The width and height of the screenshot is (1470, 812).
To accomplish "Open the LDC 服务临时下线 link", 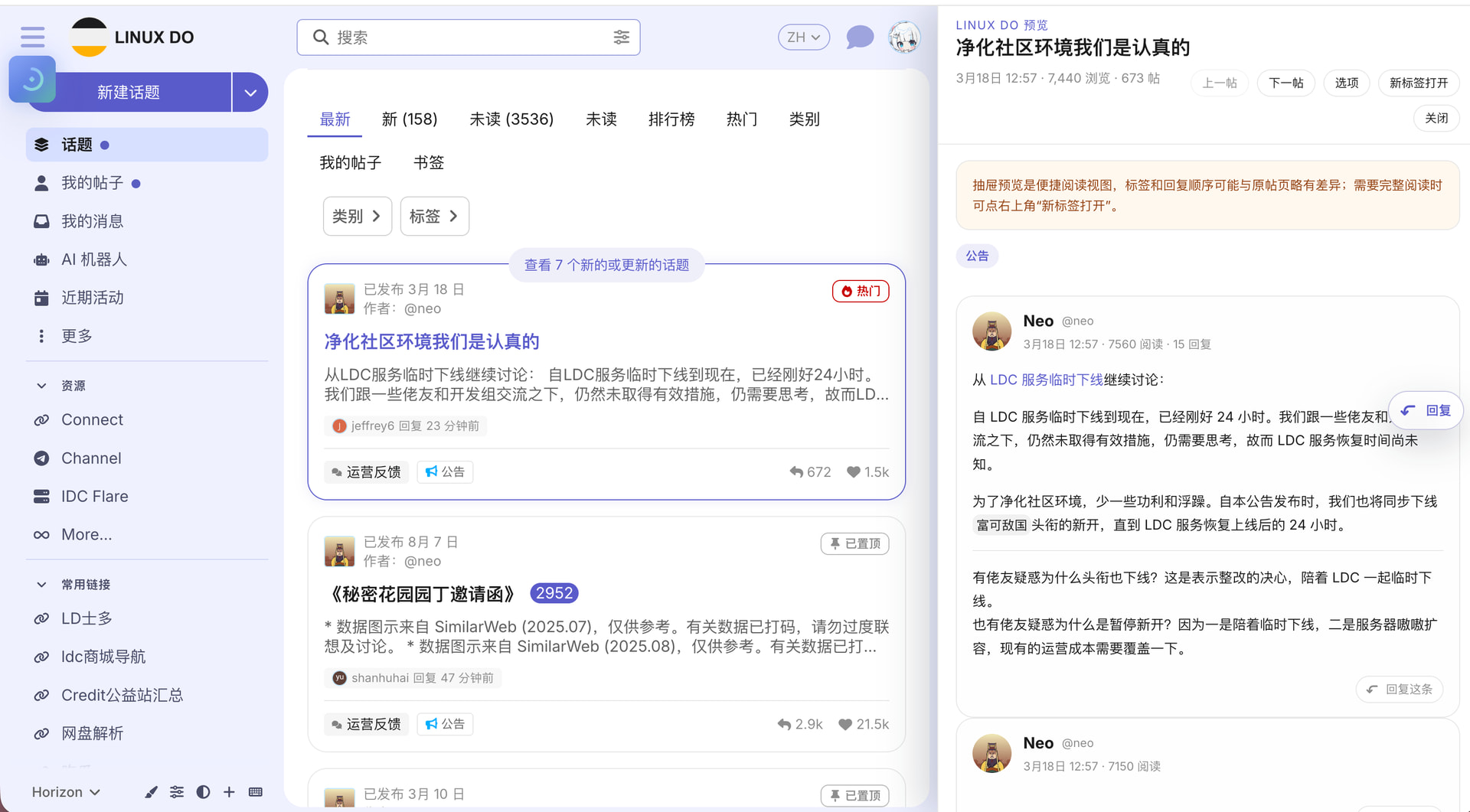I will 1046,380.
